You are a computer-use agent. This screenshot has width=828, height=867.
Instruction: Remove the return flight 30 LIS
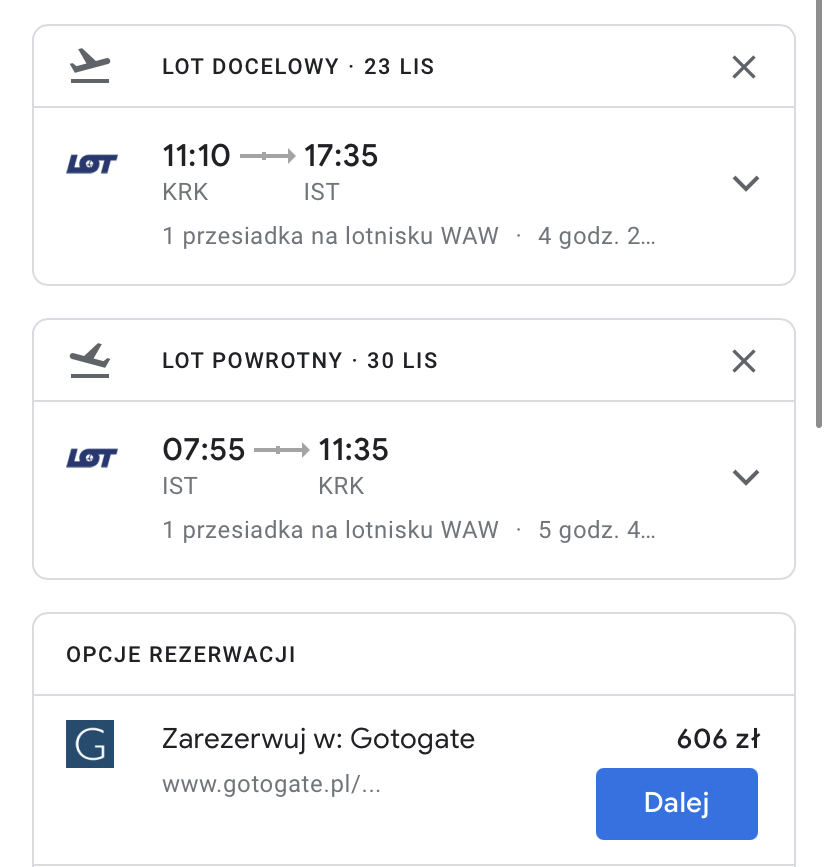(x=743, y=362)
